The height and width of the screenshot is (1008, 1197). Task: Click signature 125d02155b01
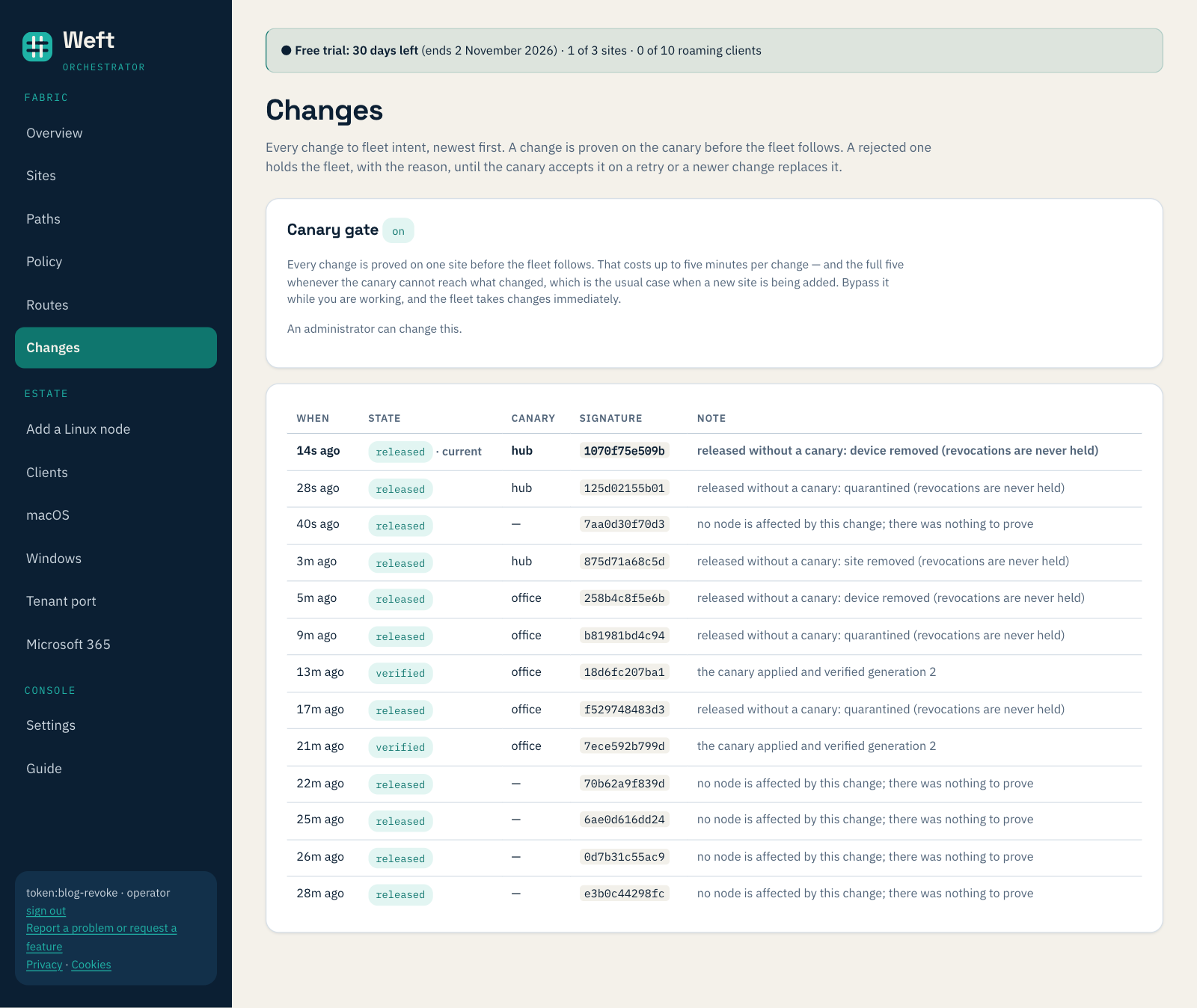(624, 488)
